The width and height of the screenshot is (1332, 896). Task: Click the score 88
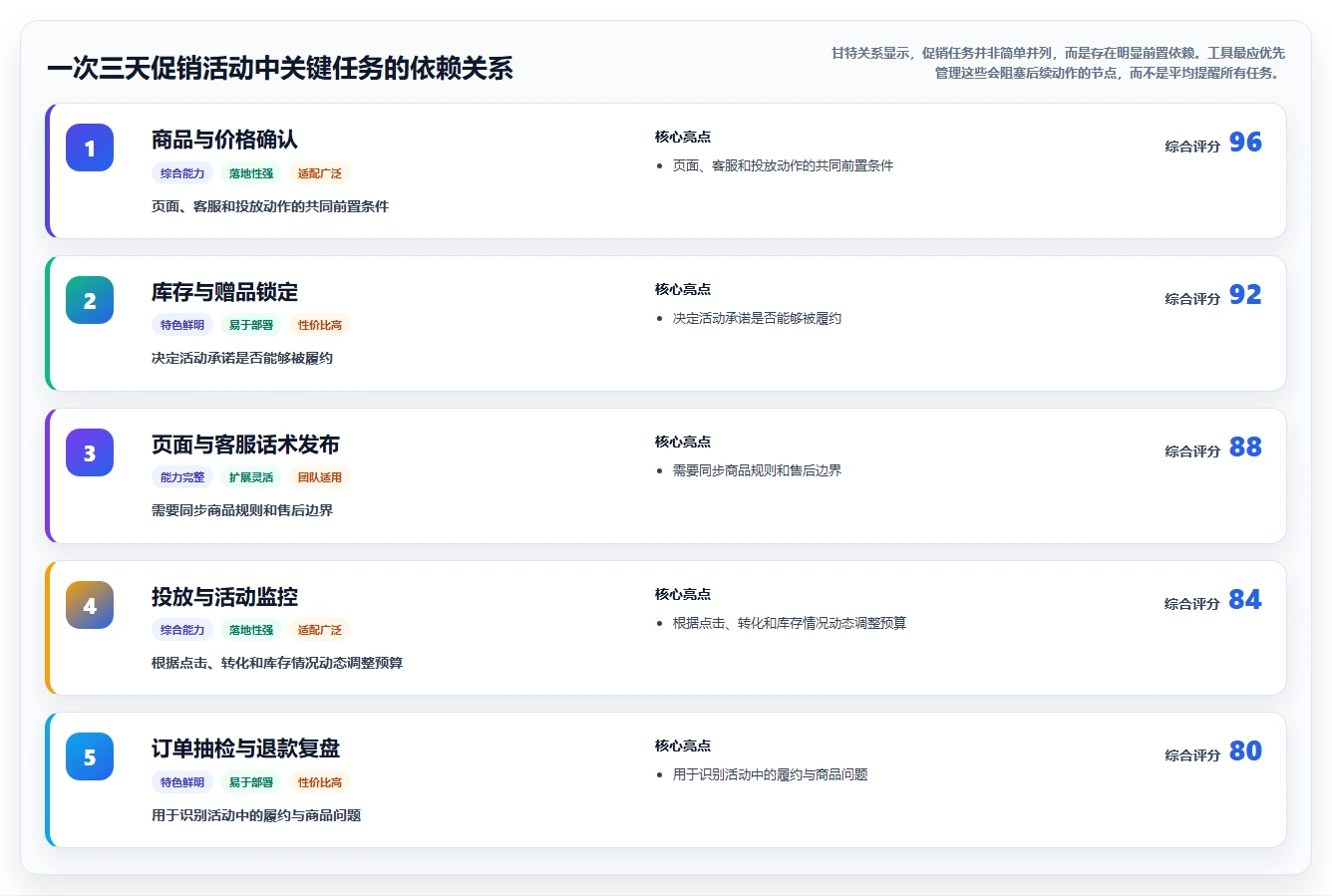pos(1245,448)
